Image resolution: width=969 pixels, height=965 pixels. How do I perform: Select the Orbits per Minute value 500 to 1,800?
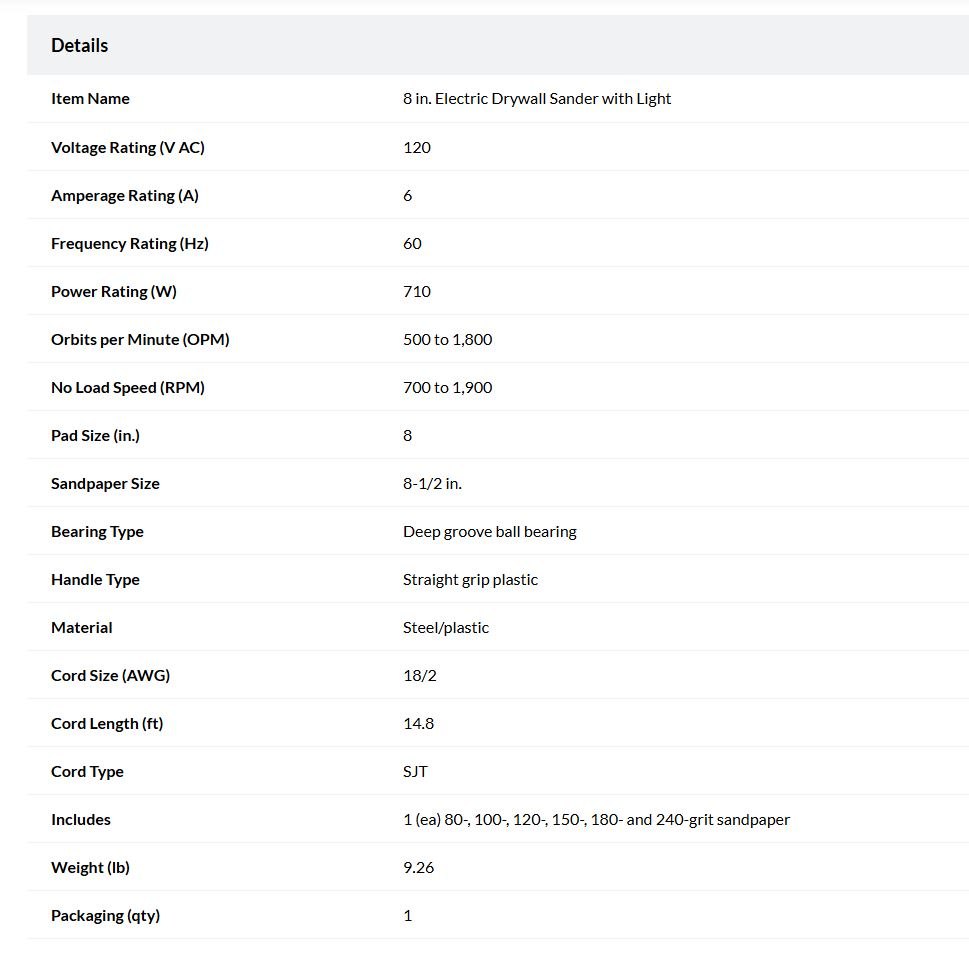coord(447,340)
